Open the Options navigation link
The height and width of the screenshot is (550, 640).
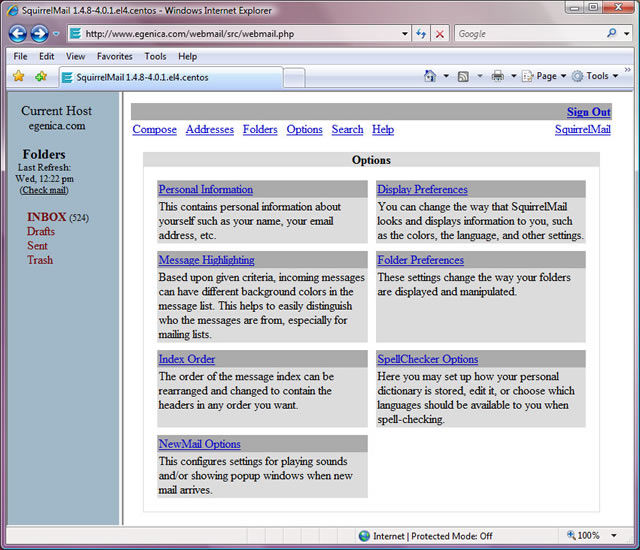coord(304,129)
